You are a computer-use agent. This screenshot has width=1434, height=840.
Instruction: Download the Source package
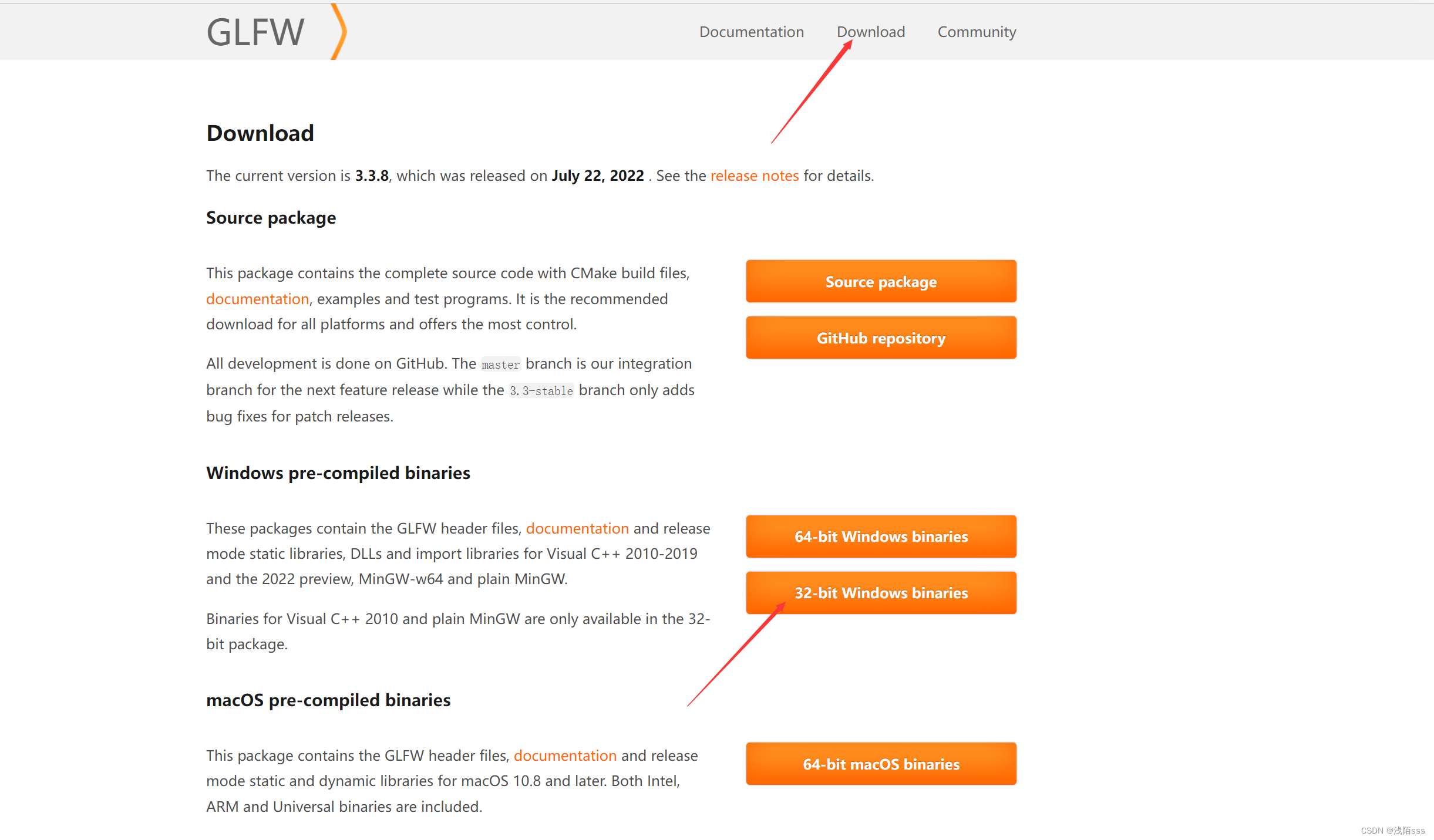881,281
